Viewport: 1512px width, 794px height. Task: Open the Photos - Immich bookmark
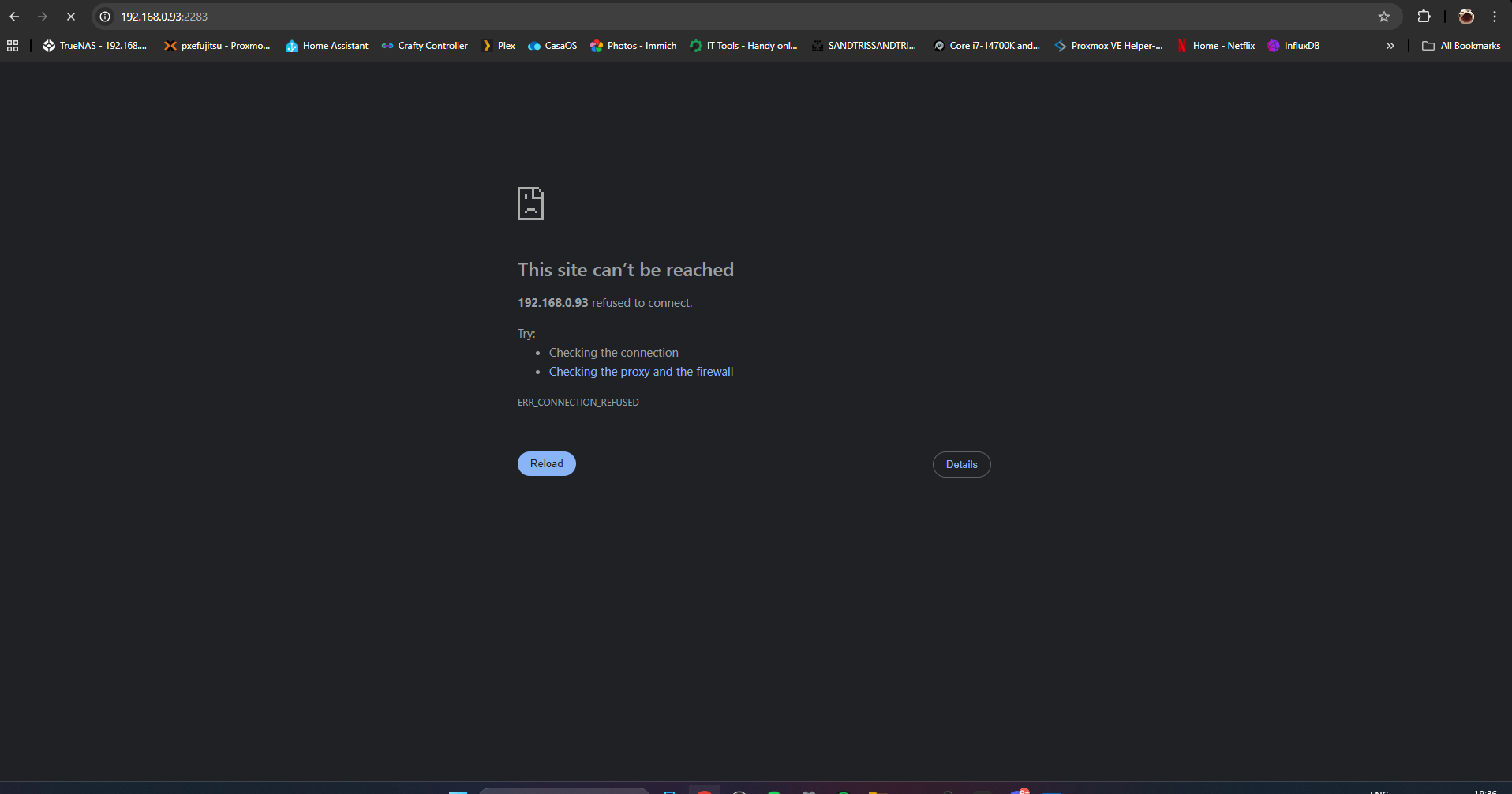point(634,46)
